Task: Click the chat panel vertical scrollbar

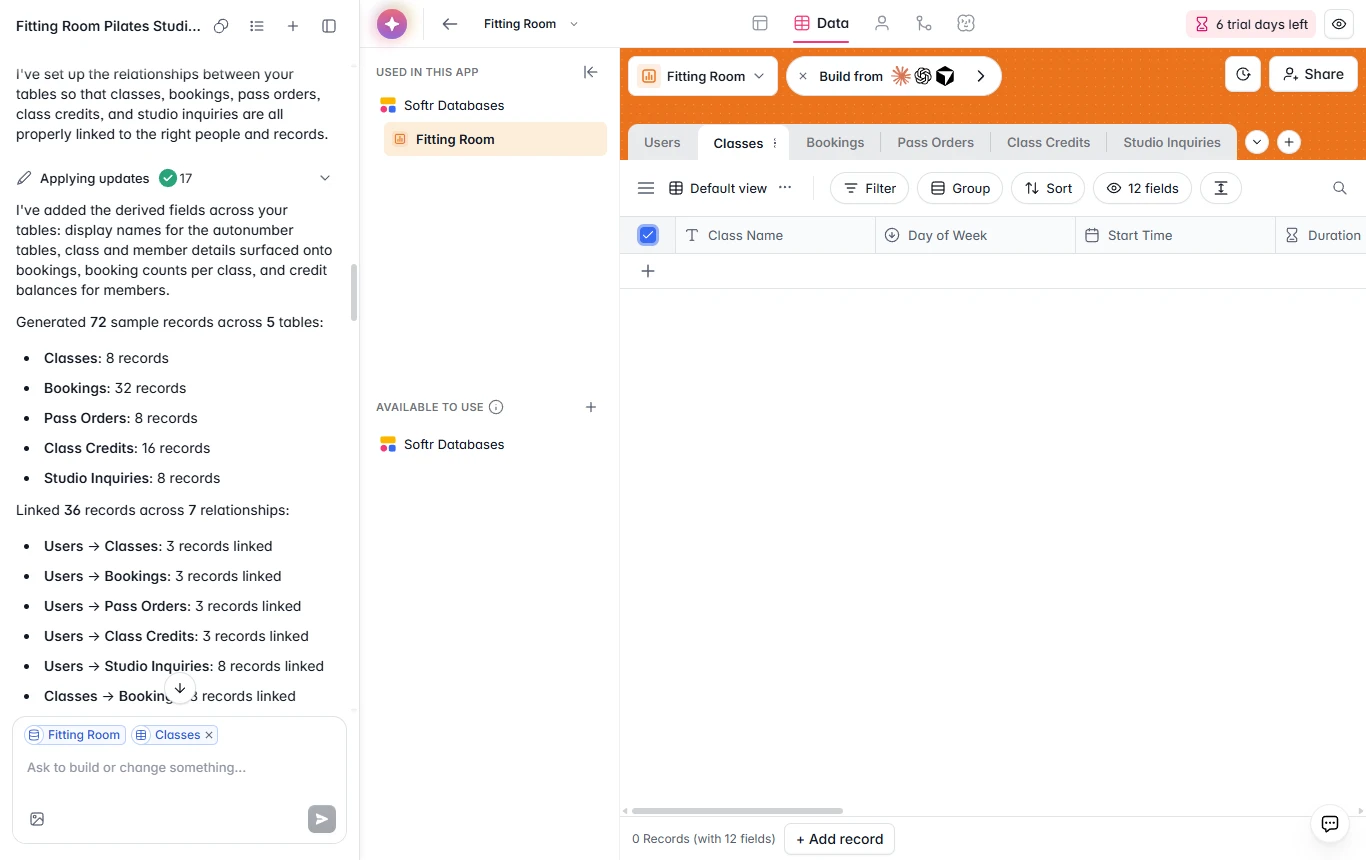Action: pyautogui.click(x=353, y=292)
